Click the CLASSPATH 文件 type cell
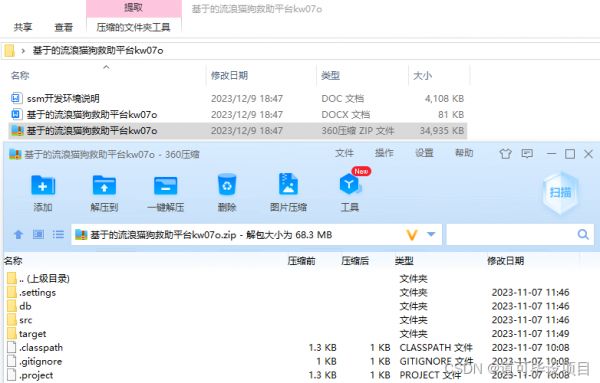The image size is (600, 383). click(436, 347)
